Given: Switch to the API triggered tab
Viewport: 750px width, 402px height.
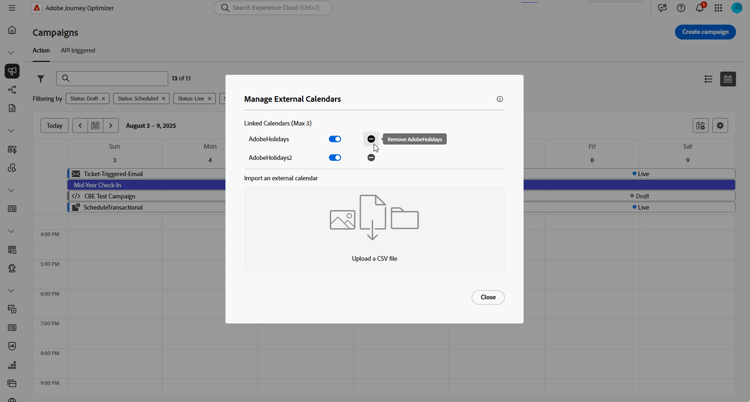Looking at the screenshot, I should pyautogui.click(x=78, y=50).
